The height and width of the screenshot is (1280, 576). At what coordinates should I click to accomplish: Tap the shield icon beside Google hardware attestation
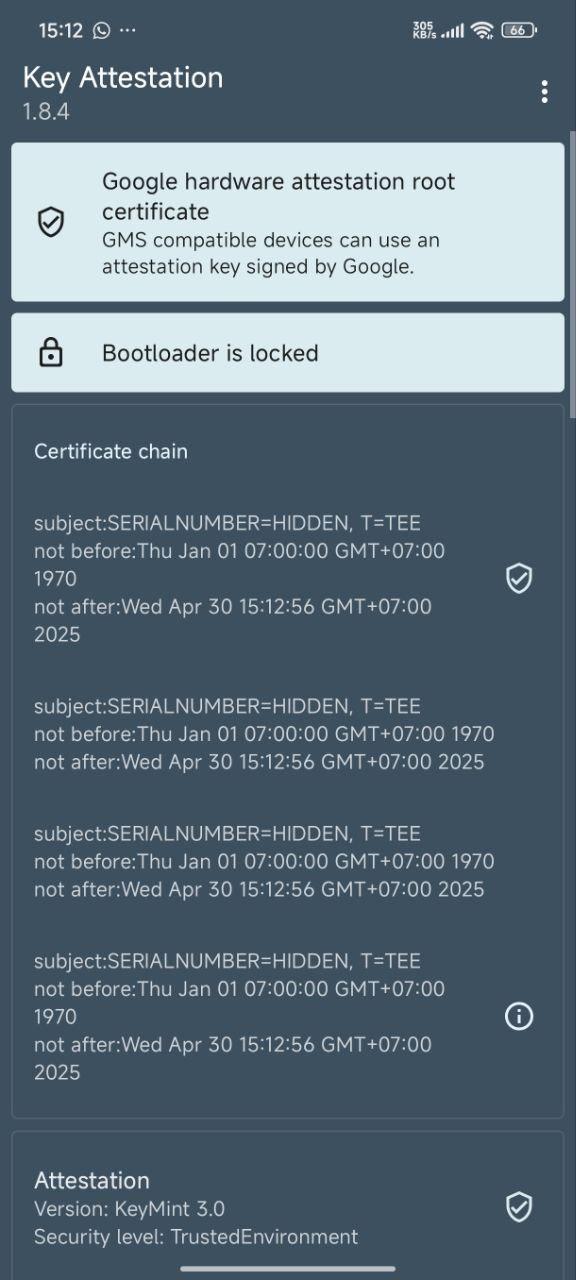point(51,222)
